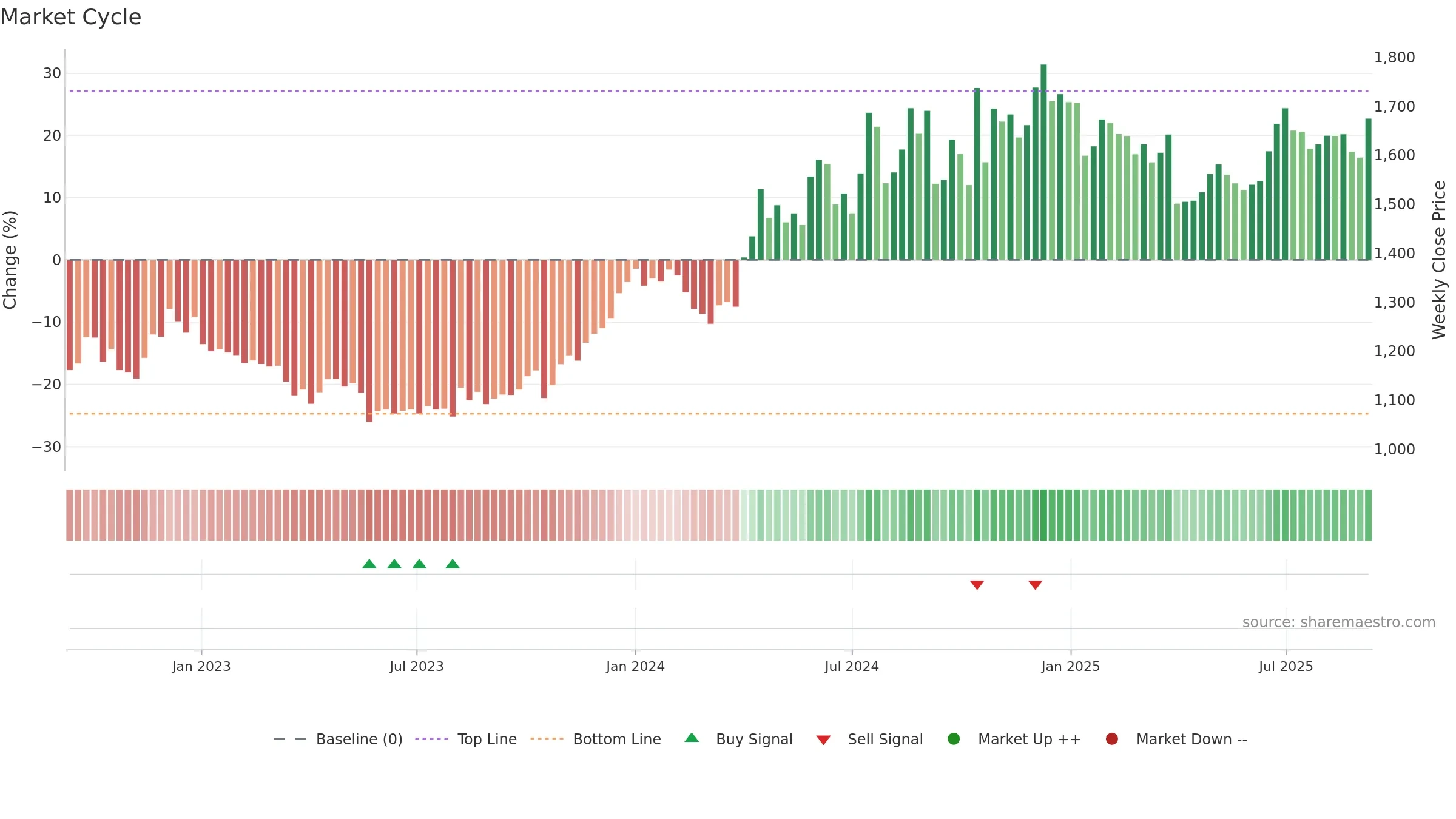Image resolution: width=1456 pixels, height=819 pixels.
Task: Click the 1,400 price axis label
Action: [x=1395, y=254]
